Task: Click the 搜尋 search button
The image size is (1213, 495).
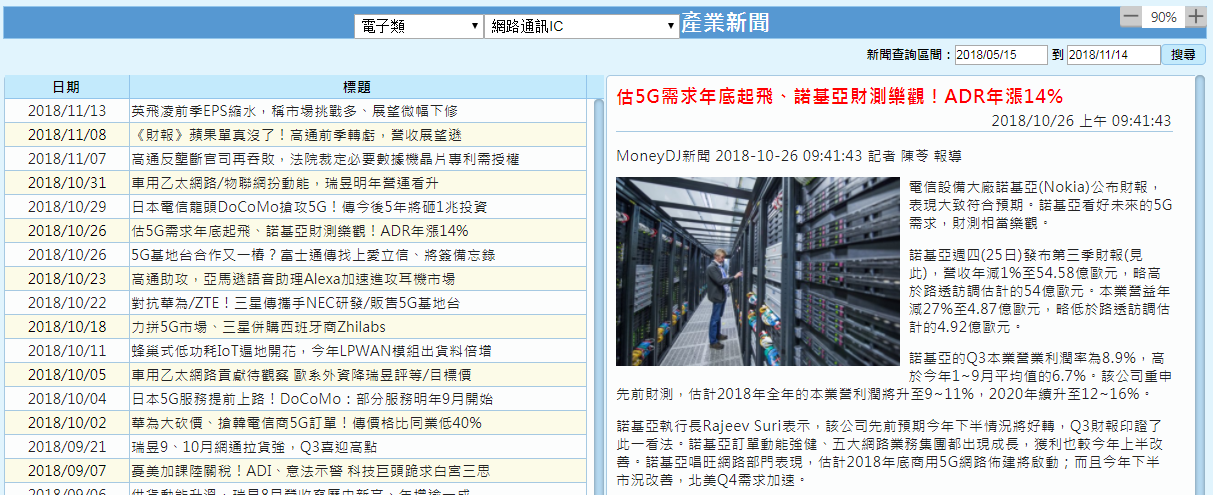Action: (x=1182, y=55)
